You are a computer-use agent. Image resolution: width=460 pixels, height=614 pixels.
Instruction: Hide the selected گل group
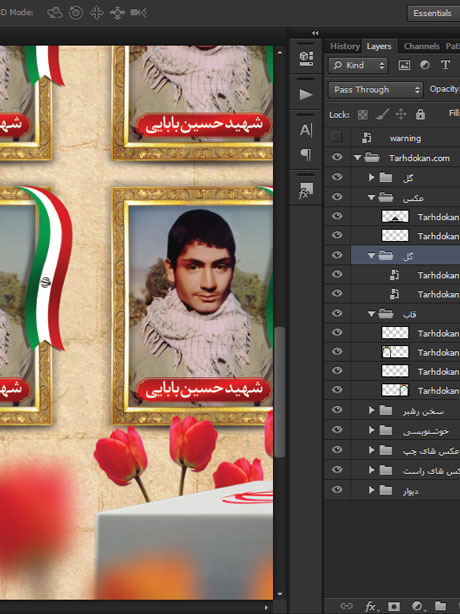[x=337, y=255]
